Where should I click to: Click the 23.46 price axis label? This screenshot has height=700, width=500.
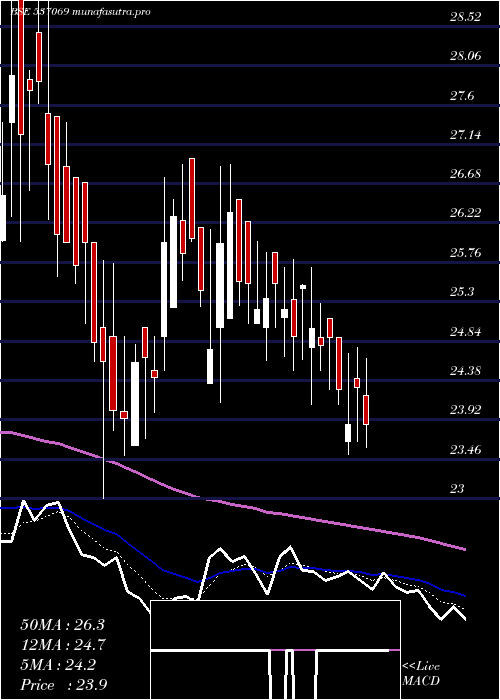pos(466,449)
